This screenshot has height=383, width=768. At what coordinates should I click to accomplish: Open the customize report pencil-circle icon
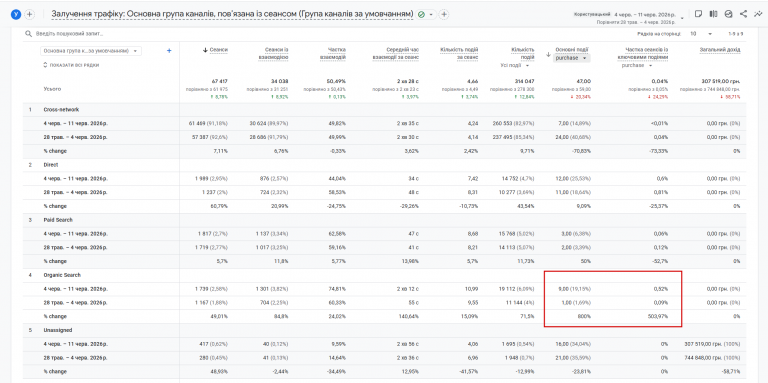[728, 14]
